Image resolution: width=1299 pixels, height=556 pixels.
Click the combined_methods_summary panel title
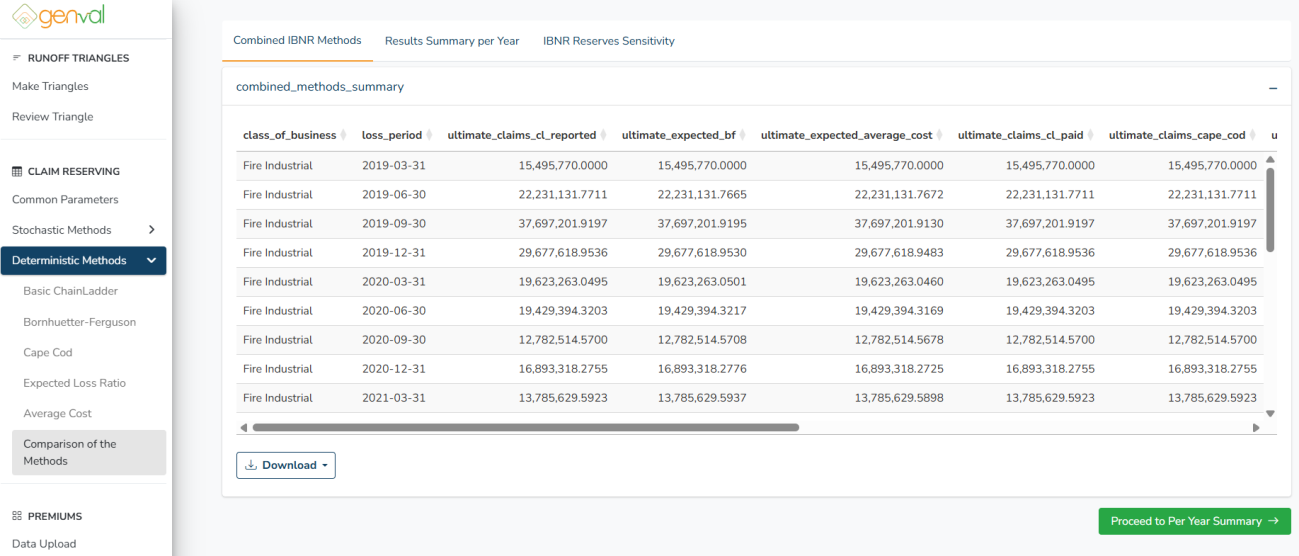pyautogui.click(x=320, y=87)
